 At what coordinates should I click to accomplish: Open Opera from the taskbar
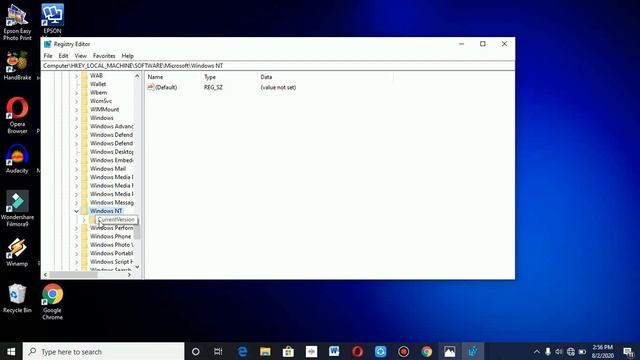(x=358, y=351)
